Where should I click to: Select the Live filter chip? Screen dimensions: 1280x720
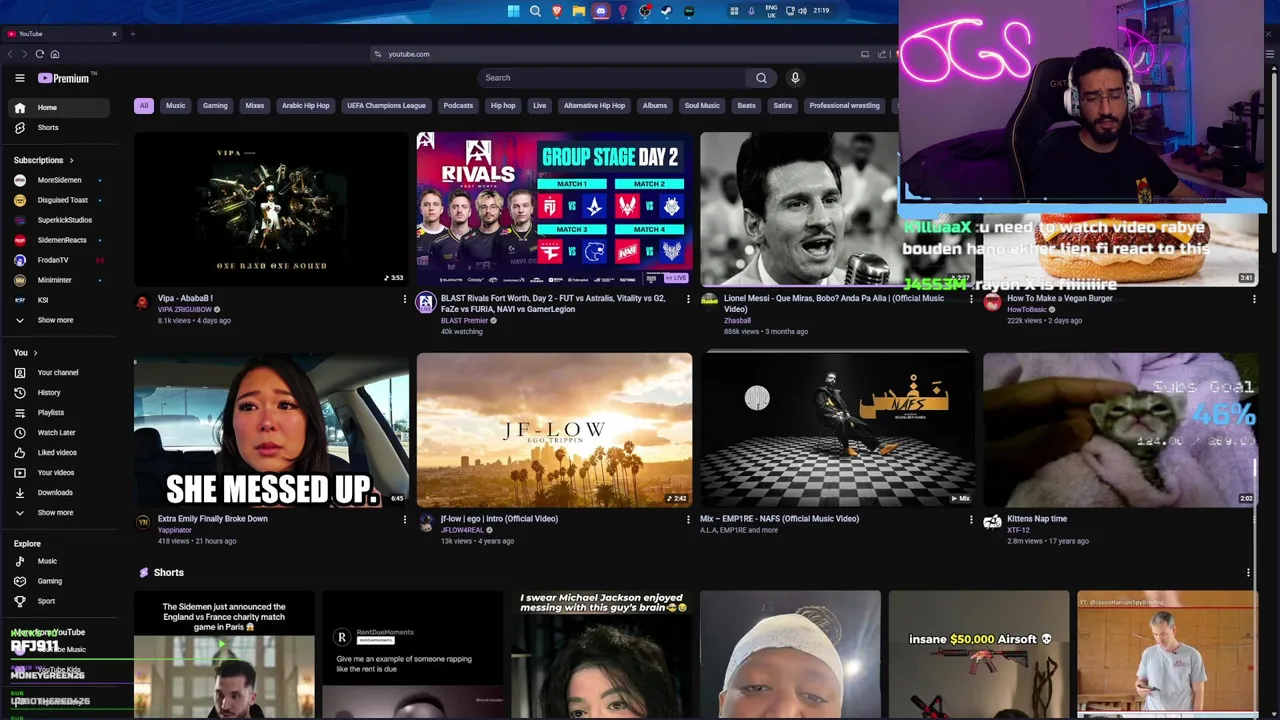coord(539,106)
